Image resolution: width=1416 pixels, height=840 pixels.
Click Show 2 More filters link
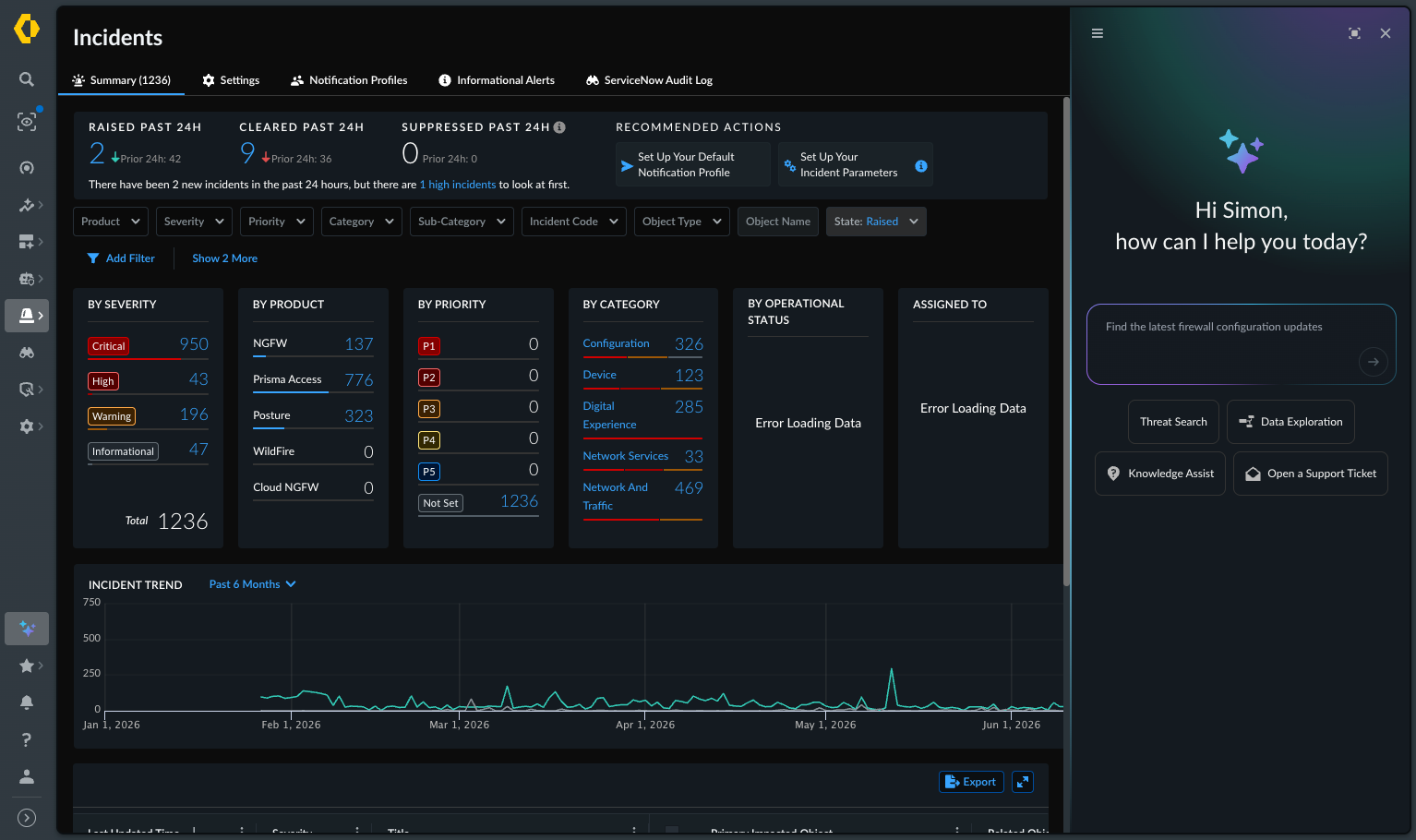click(x=224, y=258)
